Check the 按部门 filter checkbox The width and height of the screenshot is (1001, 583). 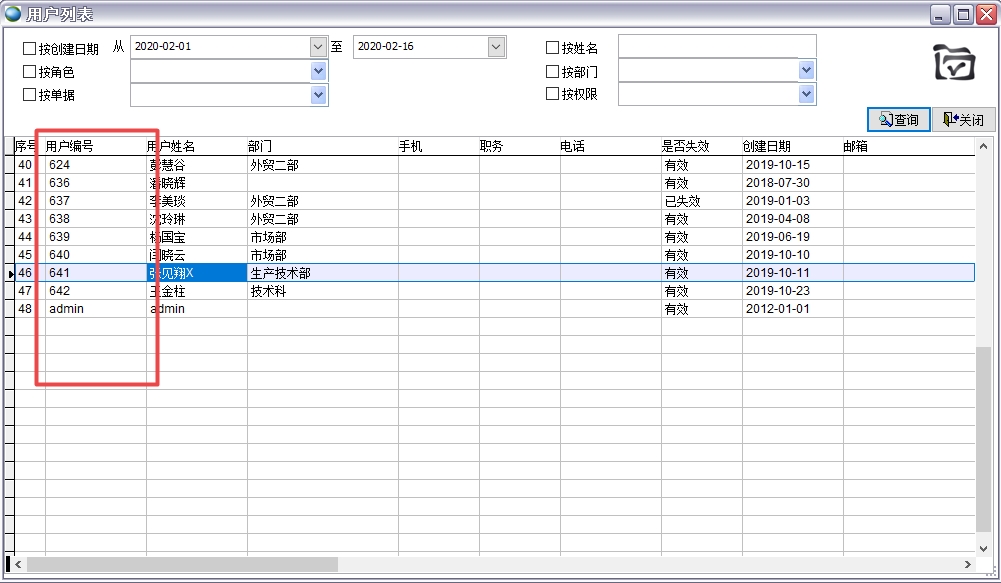click(x=551, y=70)
